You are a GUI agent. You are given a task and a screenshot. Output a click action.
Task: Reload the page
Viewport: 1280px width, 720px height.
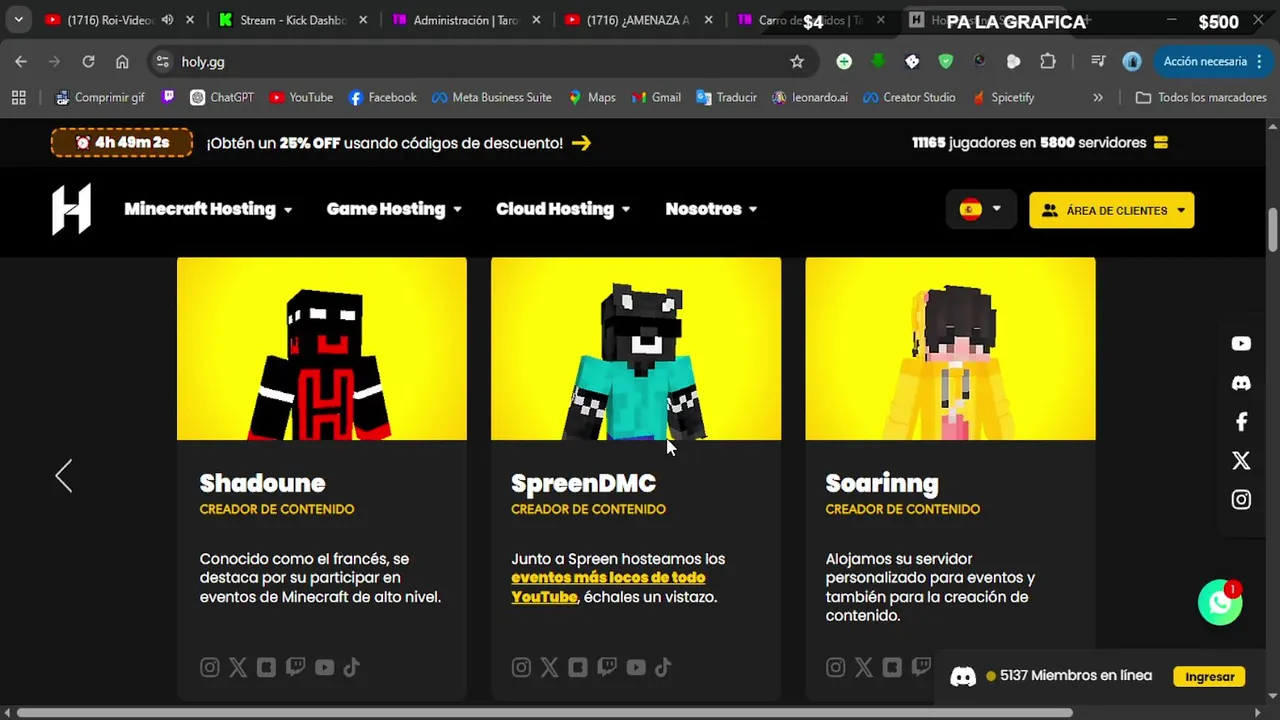(88, 62)
